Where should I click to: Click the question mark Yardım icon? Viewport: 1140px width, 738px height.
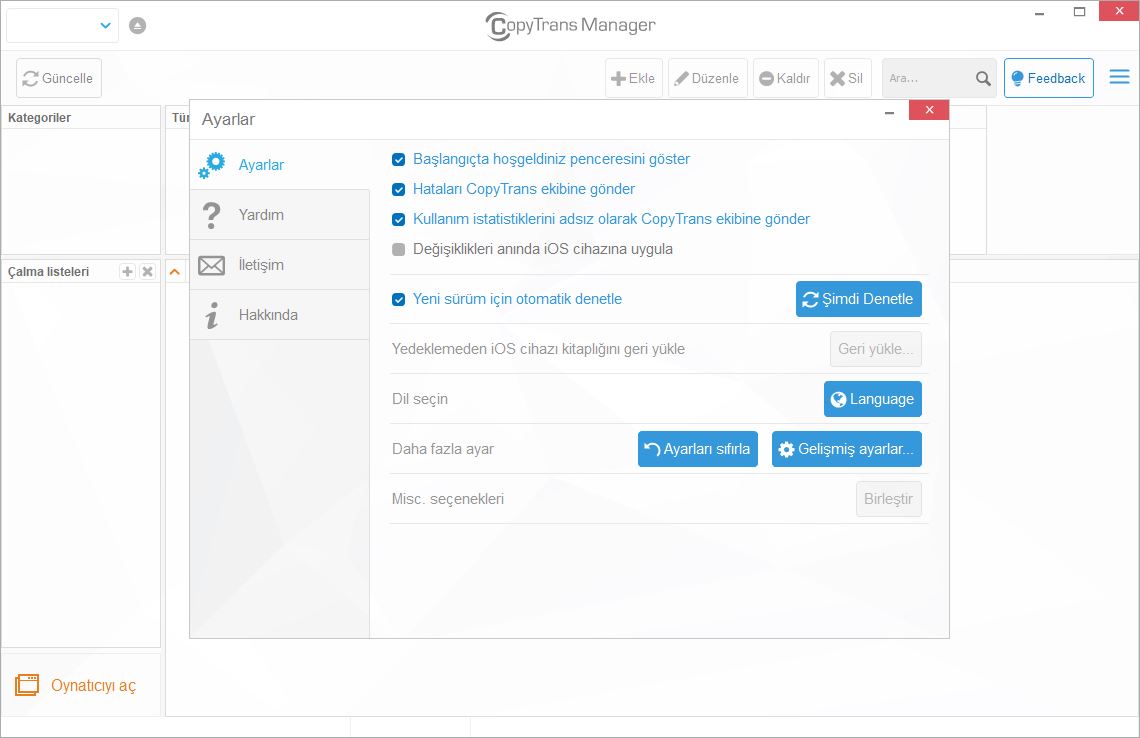pyautogui.click(x=212, y=215)
